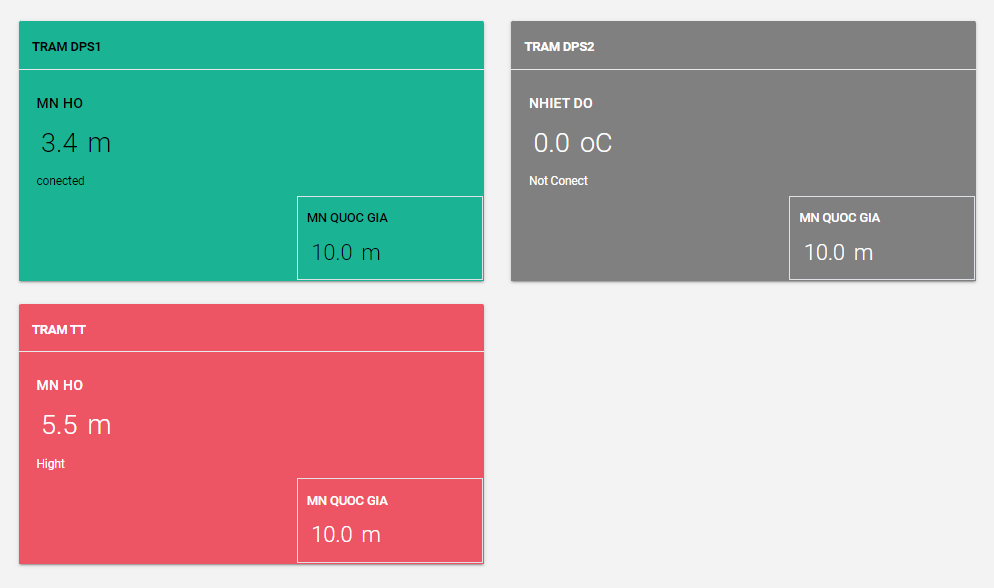
Task: Click the 'conected' status text
Action: 60,181
